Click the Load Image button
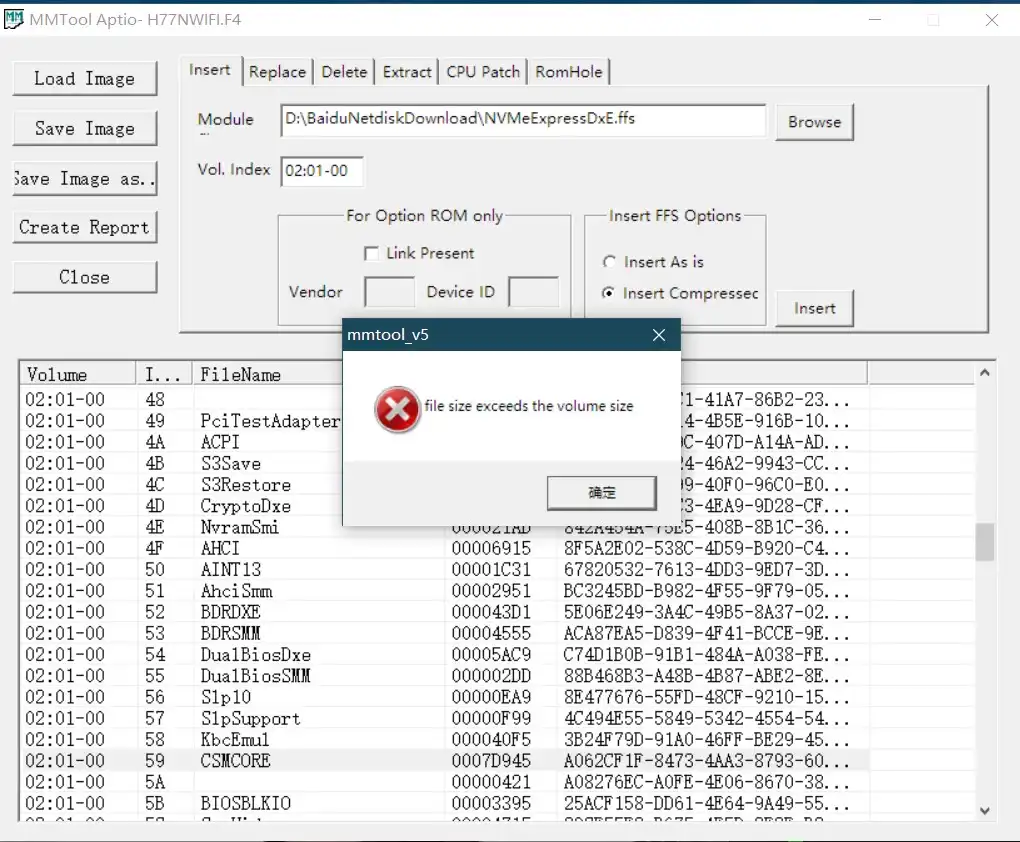Viewport: 1020px width, 842px height. (x=84, y=78)
